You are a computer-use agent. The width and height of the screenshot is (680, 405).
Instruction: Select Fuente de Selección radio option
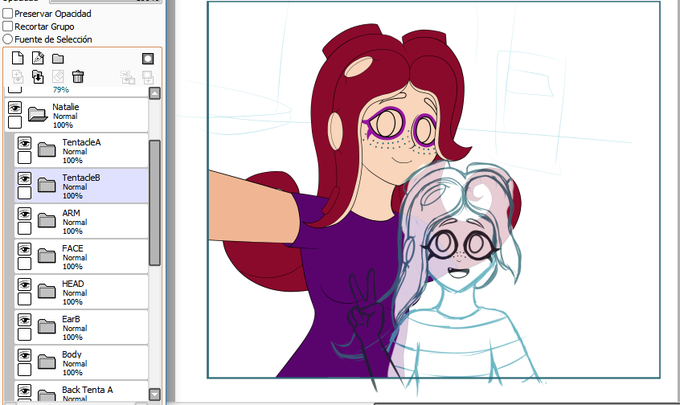(8, 39)
